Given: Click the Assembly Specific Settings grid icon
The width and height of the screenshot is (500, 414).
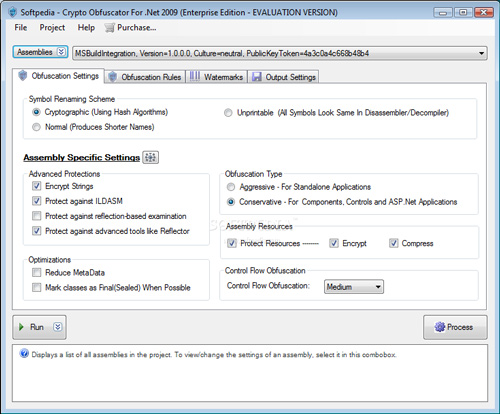Looking at the screenshot, I should click(150, 157).
